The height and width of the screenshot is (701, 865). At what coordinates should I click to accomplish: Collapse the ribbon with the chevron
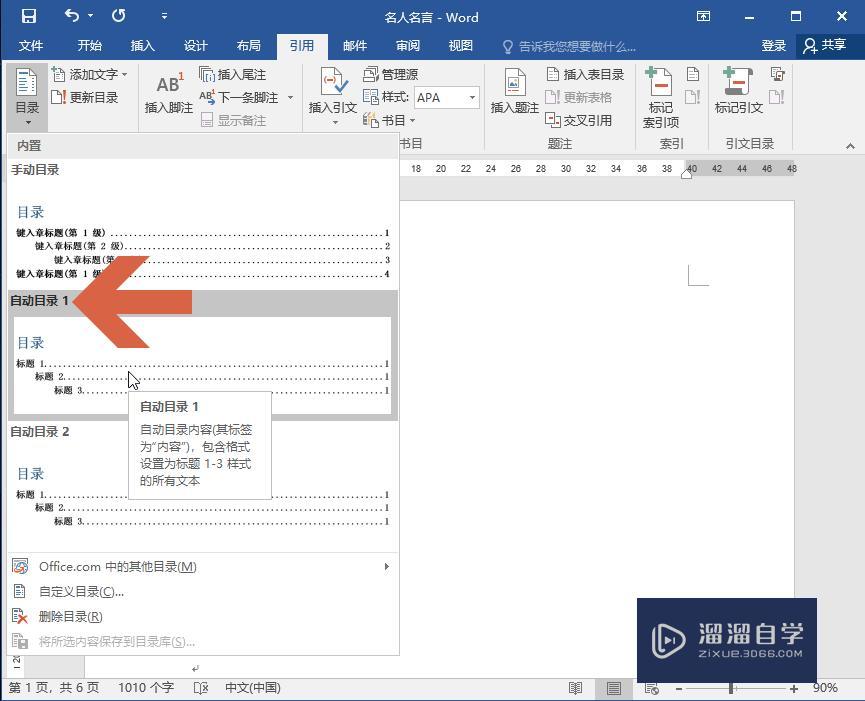pyautogui.click(x=850, y=146)
